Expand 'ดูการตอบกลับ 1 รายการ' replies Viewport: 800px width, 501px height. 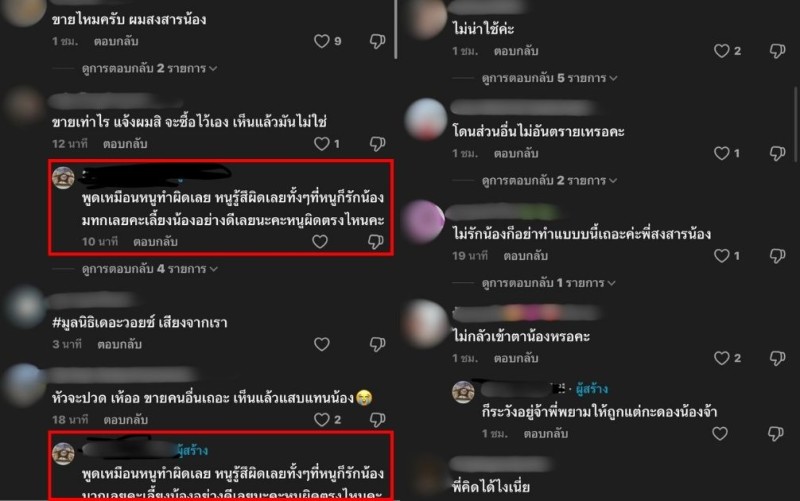[x=548, y=283]
